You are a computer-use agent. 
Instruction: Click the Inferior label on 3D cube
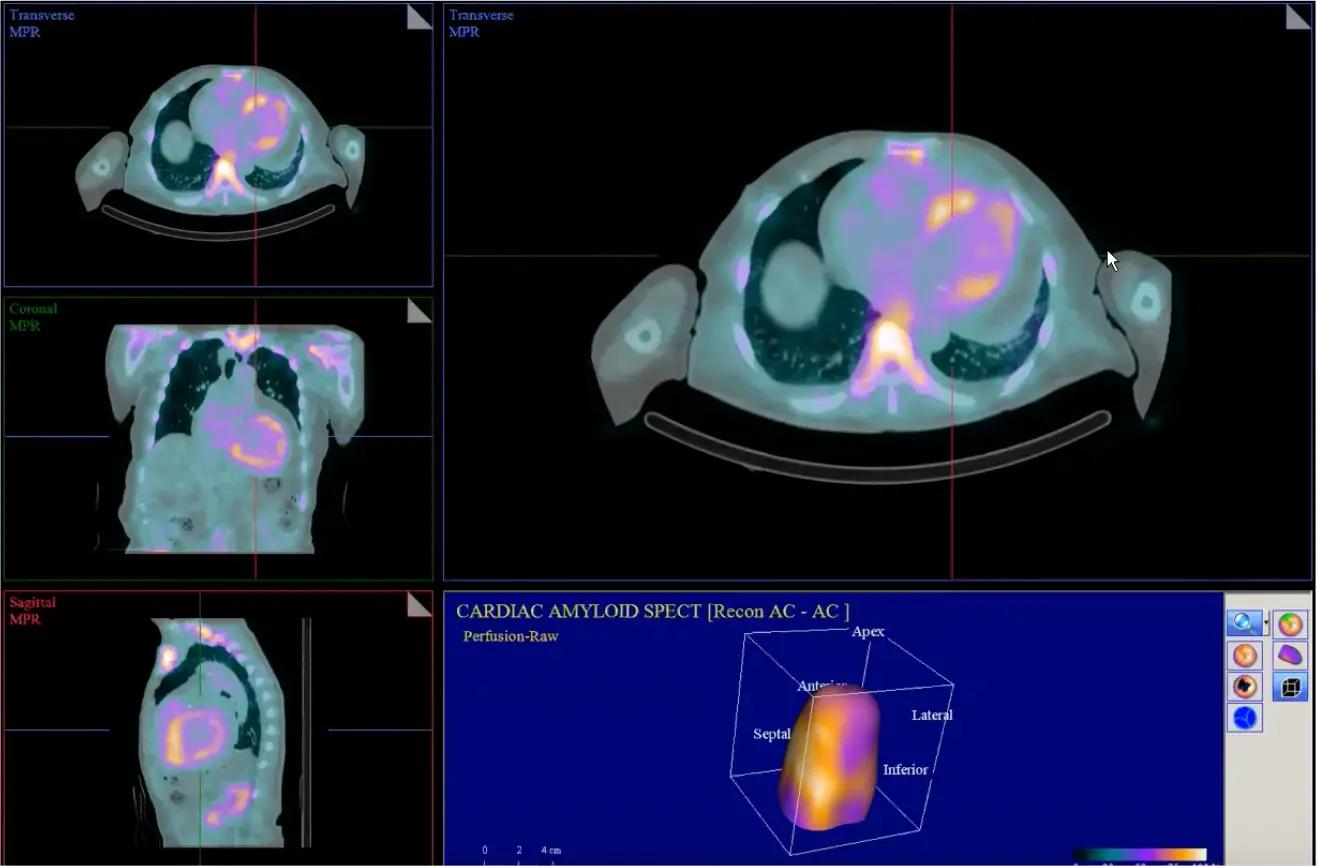[905, 769]
